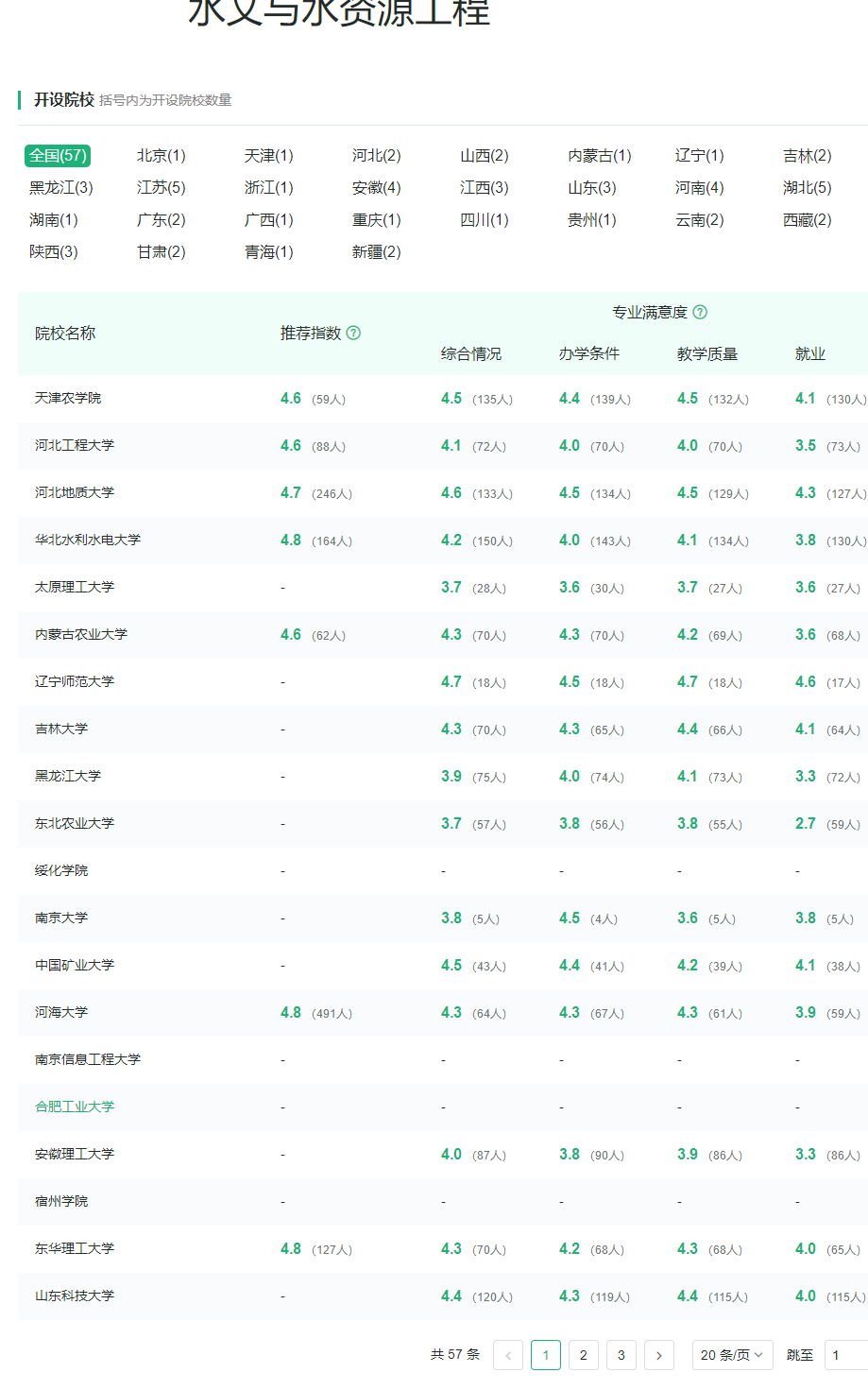Image resolution: width=868 pixels, height=1390 pixels.
Task: Filter schools by 山东(3)
Action: [x=592, y=187]
